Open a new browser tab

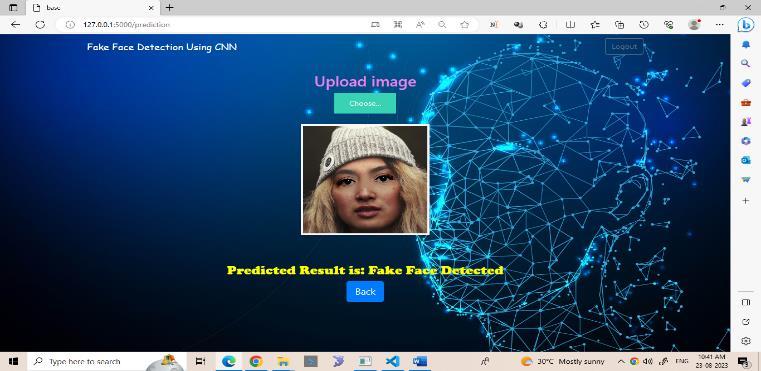[x=169, y=8]
